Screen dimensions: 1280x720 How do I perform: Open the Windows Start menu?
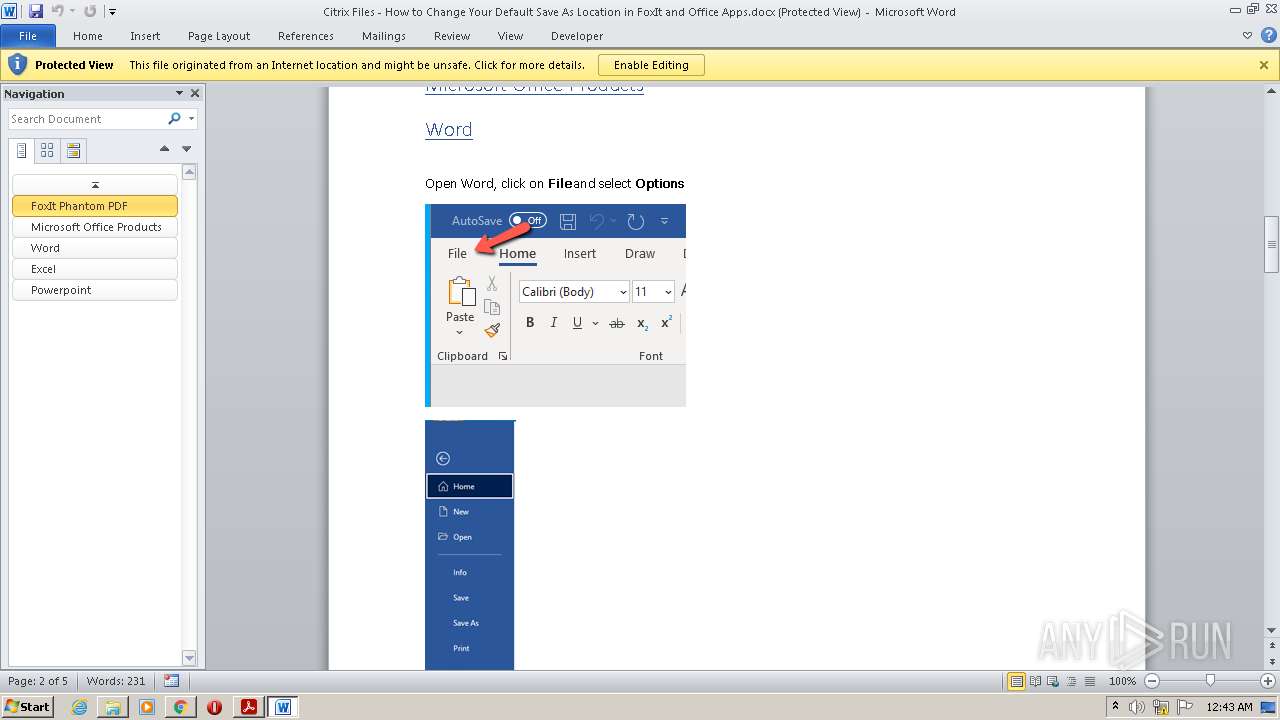coord(28,707)
